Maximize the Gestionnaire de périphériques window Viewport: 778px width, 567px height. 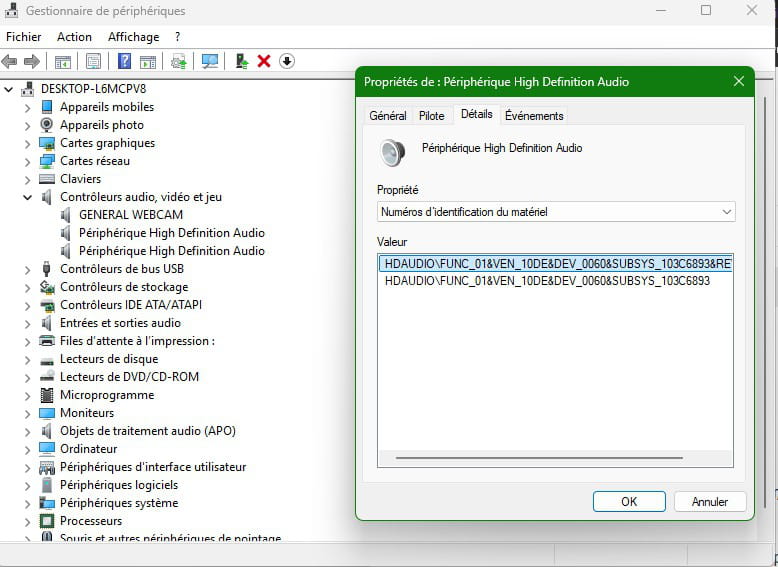tap(706, 10)
